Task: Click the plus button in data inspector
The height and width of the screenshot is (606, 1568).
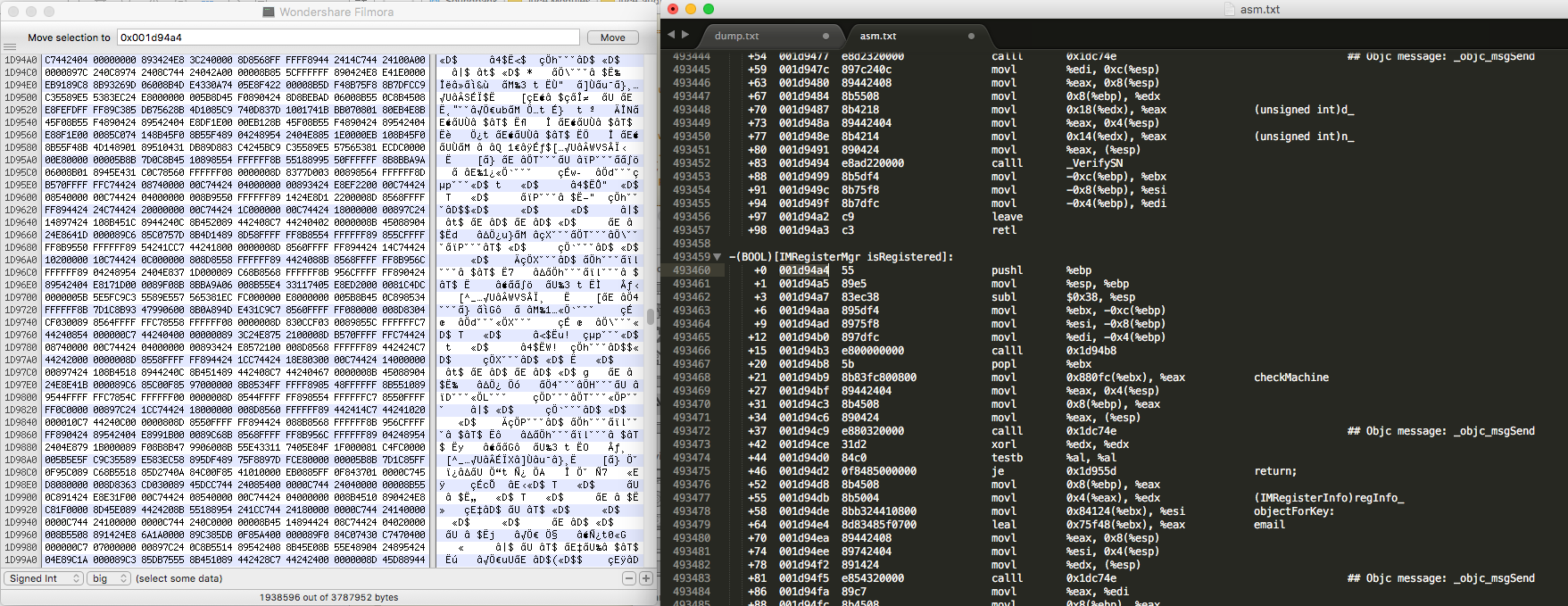Action: point(646,578)
